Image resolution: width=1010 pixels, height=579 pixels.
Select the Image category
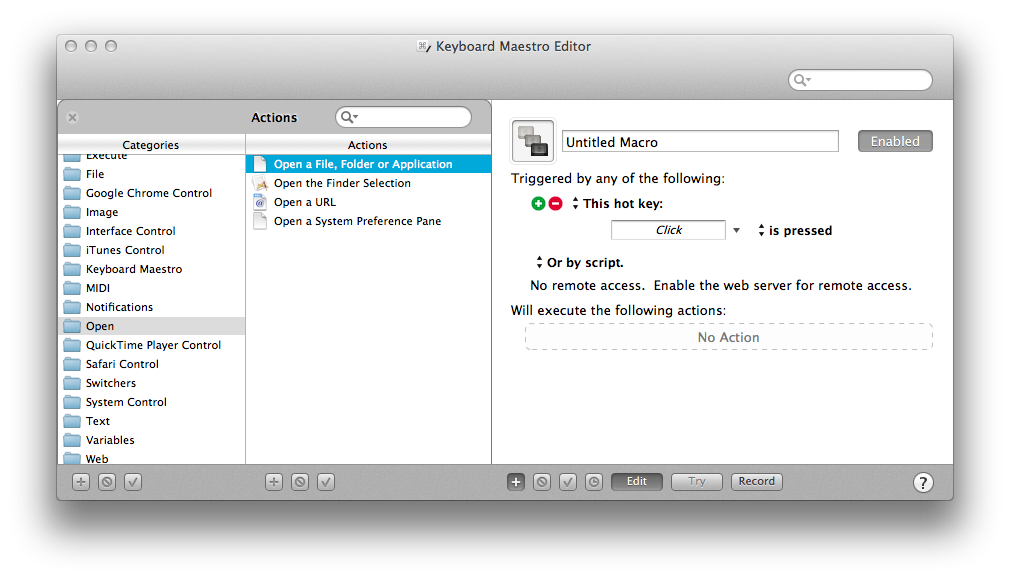pos(152,212)
